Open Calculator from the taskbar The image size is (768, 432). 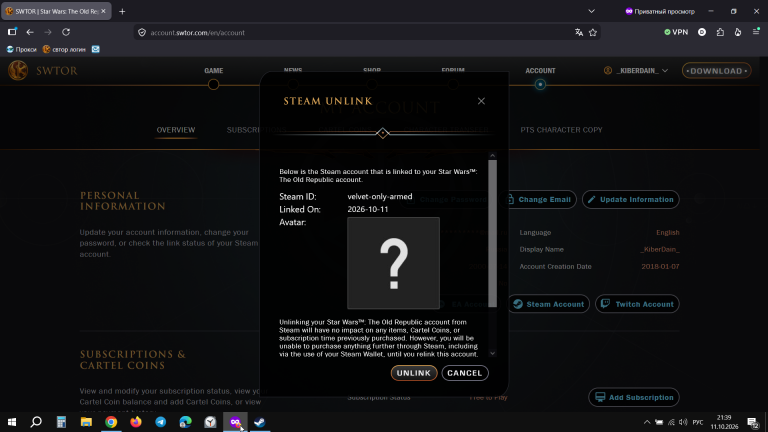pos(61,422)
